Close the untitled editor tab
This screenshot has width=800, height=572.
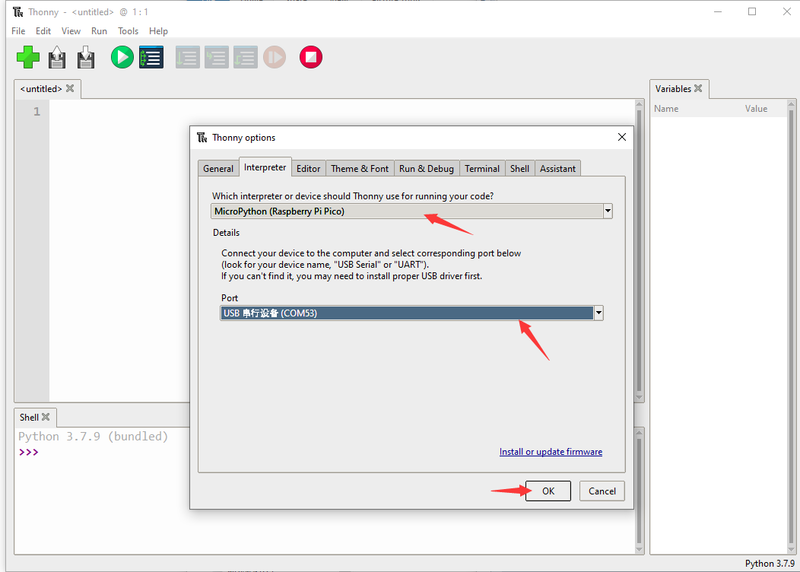(x=70, y=88)
